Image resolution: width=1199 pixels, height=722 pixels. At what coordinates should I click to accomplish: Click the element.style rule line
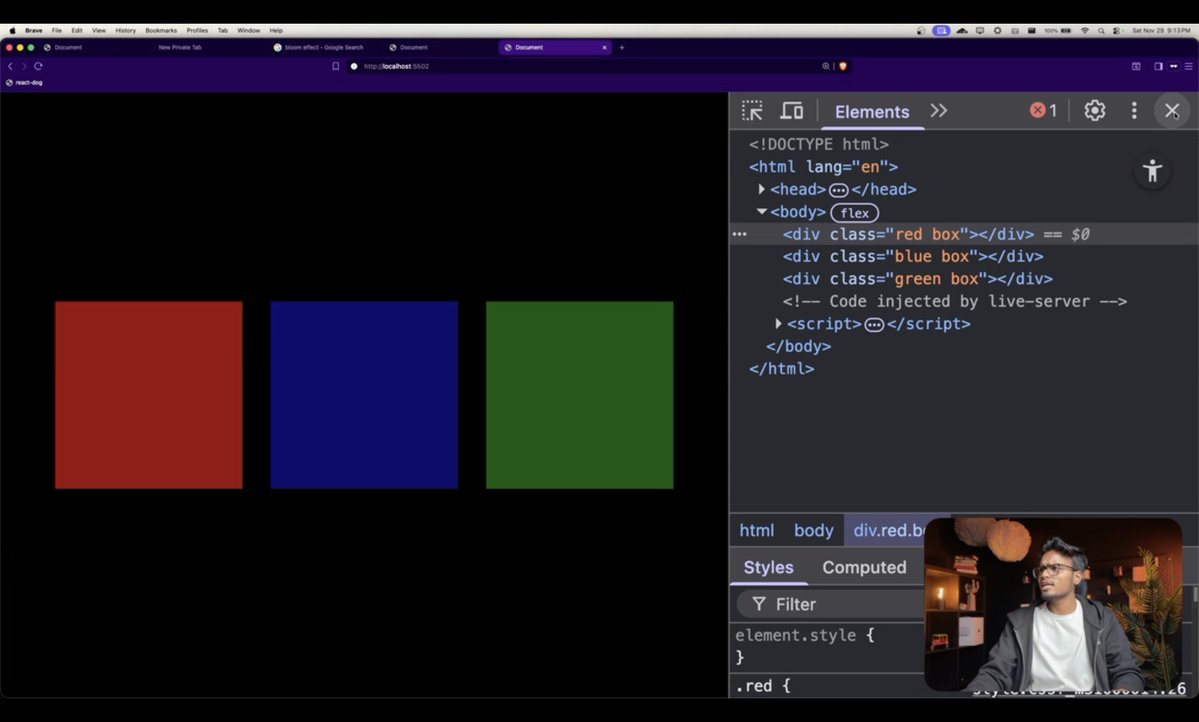(x=804, y=635)
